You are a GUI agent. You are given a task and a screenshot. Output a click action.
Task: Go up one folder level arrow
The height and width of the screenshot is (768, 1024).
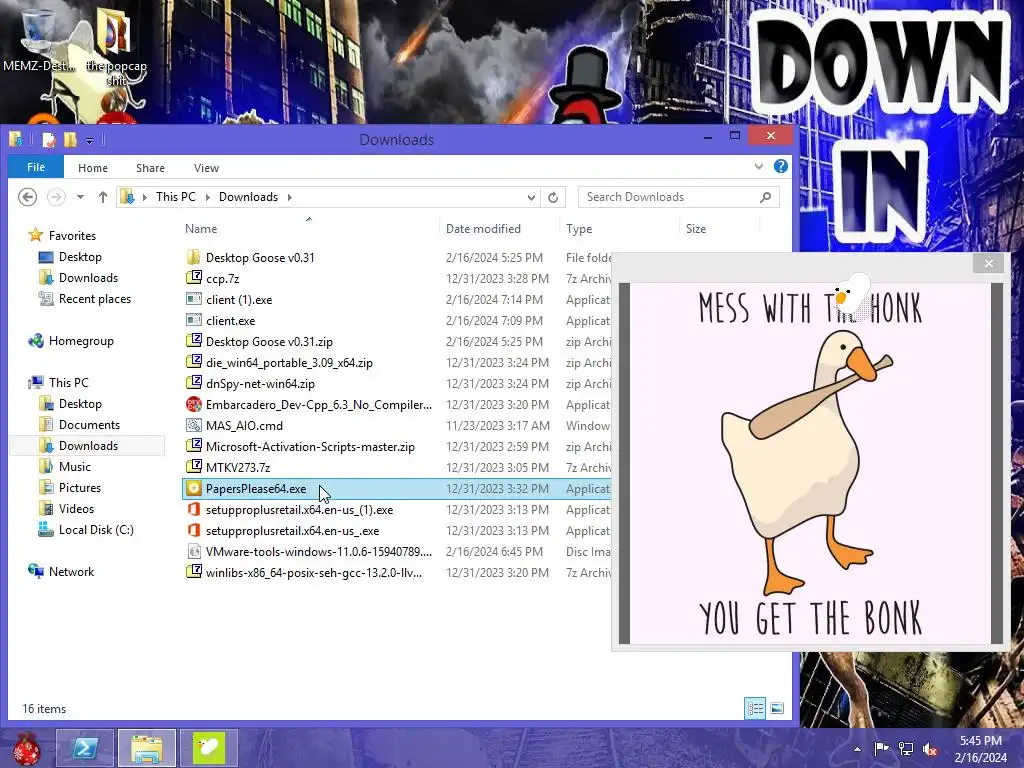point(103,197)
